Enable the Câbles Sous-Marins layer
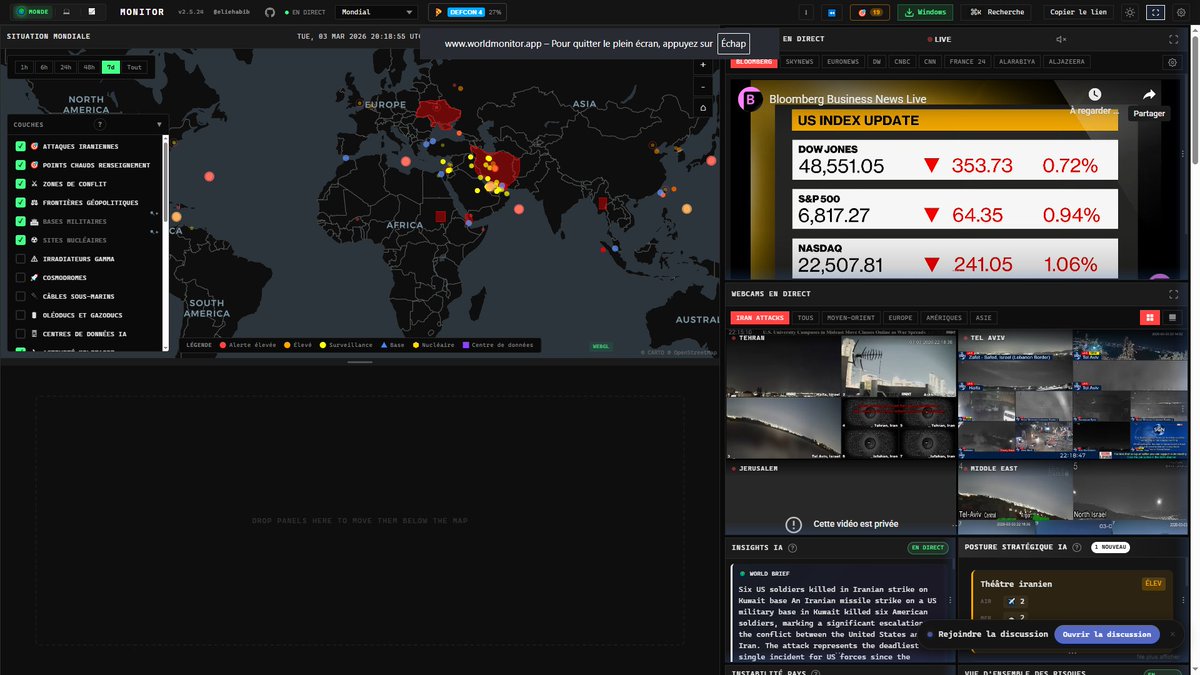This screenshot has width=1200, height=675. [x=20, y=296]
